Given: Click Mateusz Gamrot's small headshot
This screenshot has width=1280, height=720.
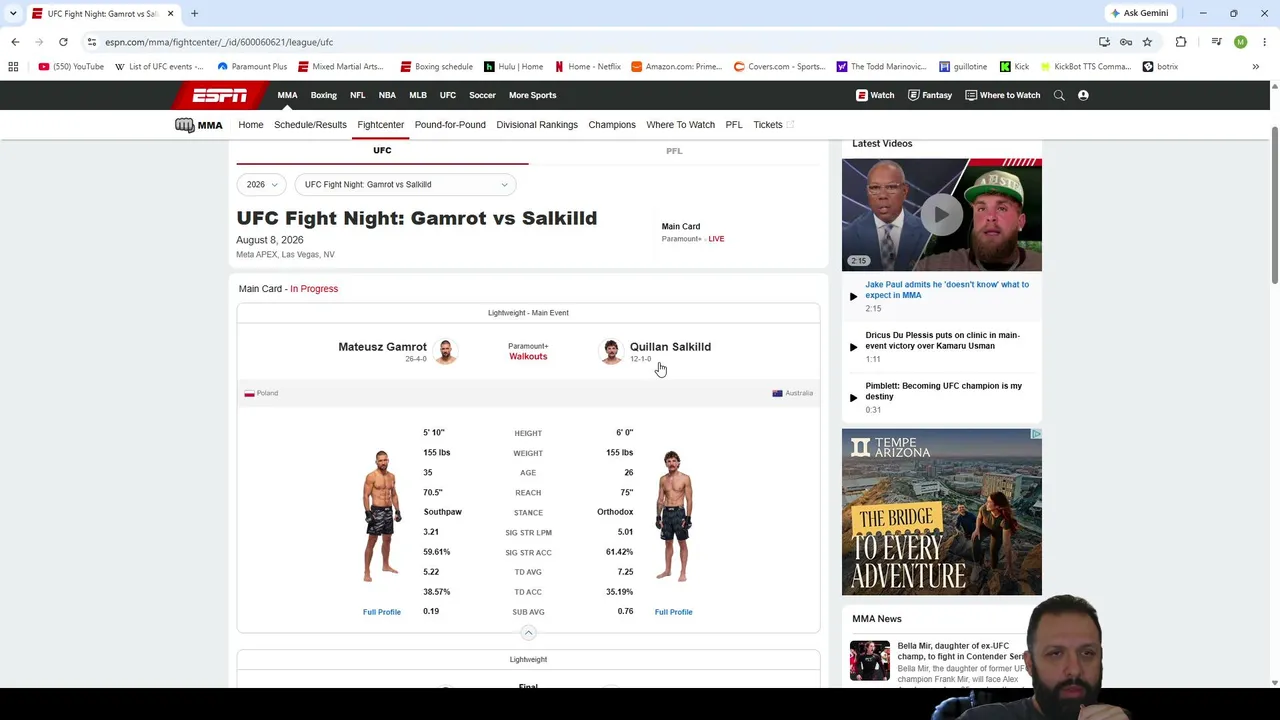Looking at the screenshot, I should pos(446,352).
